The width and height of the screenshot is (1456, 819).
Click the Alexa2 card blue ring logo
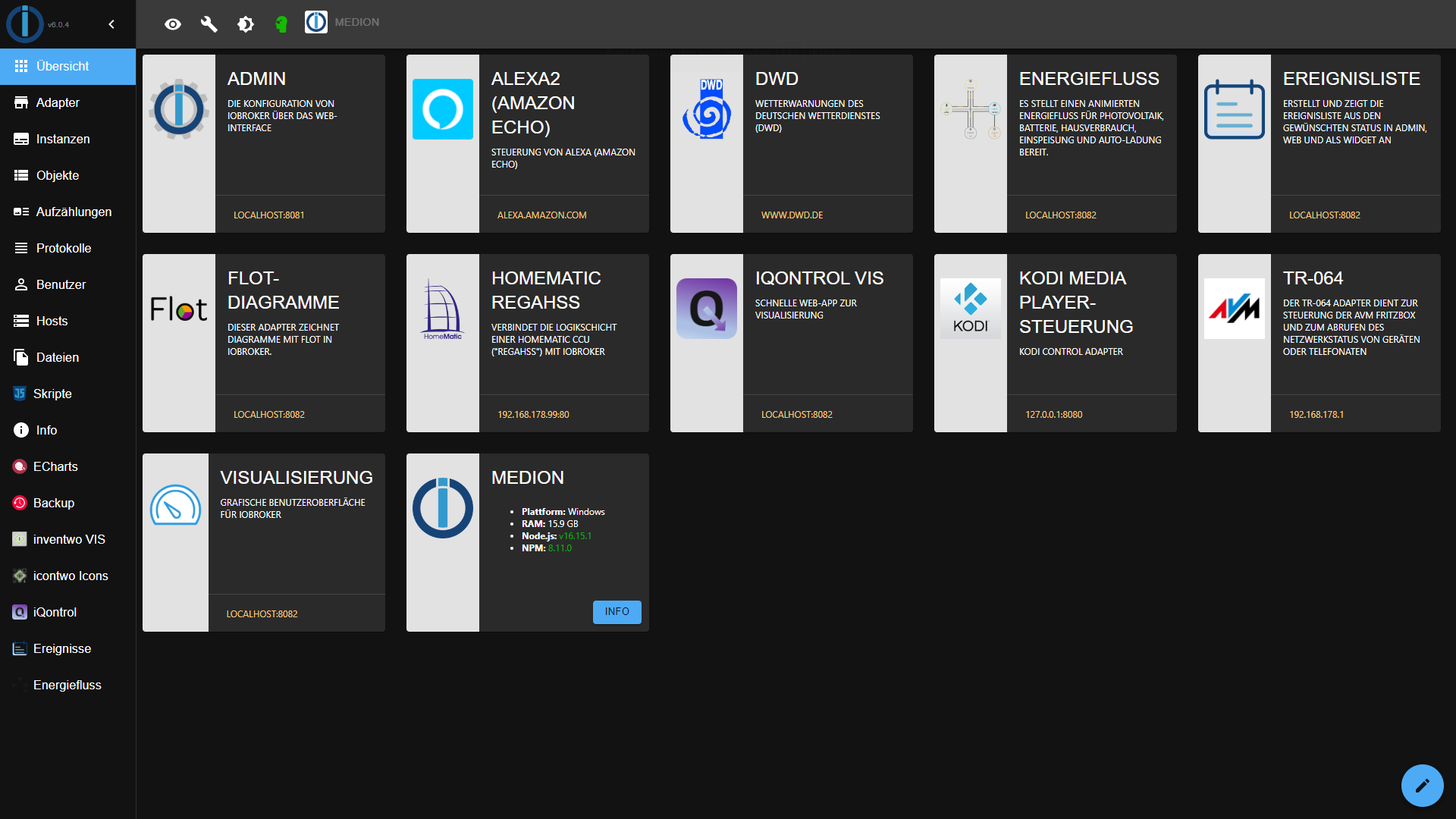pyautogui.click(x=443, y=109)
